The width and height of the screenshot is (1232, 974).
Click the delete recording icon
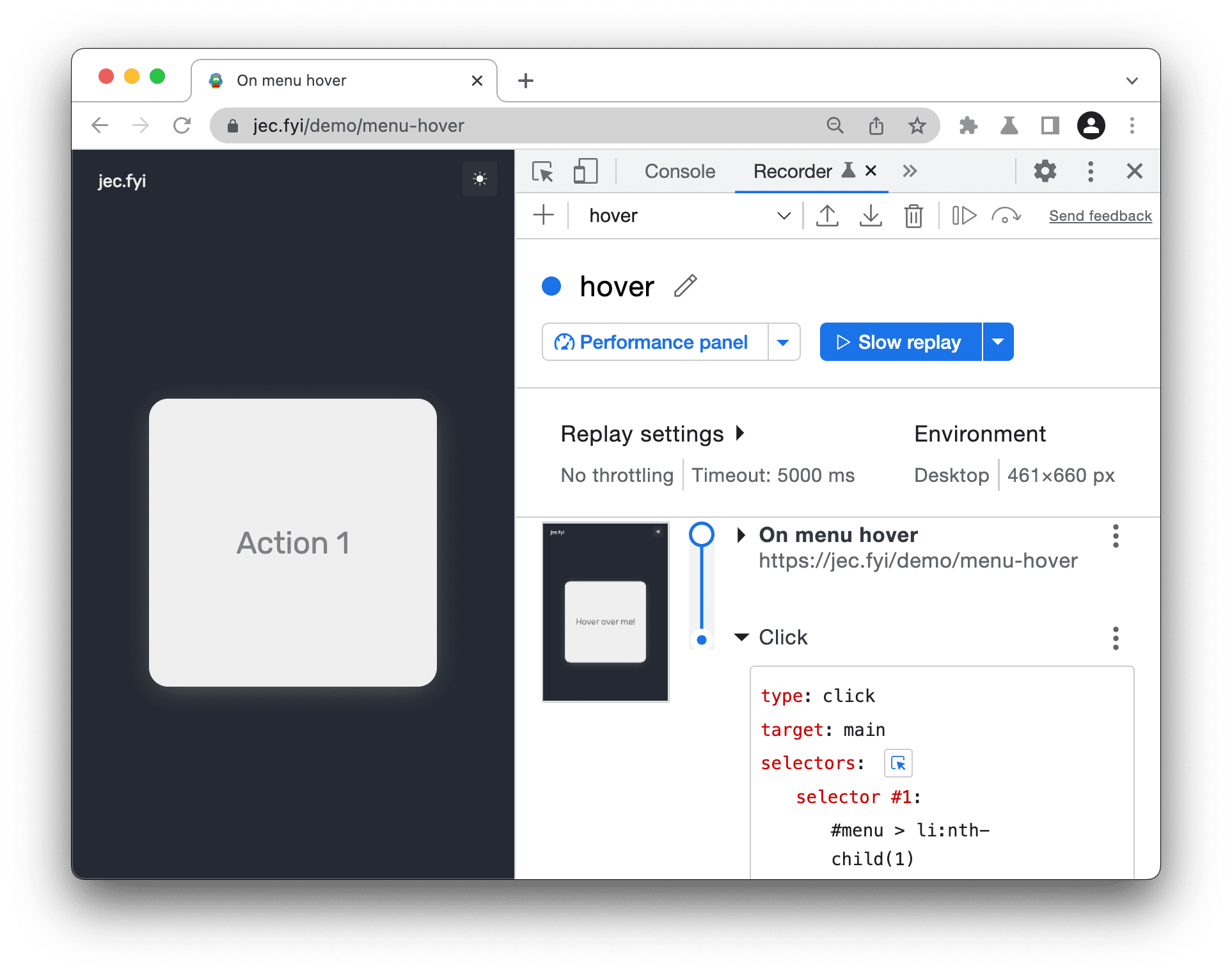911,216
